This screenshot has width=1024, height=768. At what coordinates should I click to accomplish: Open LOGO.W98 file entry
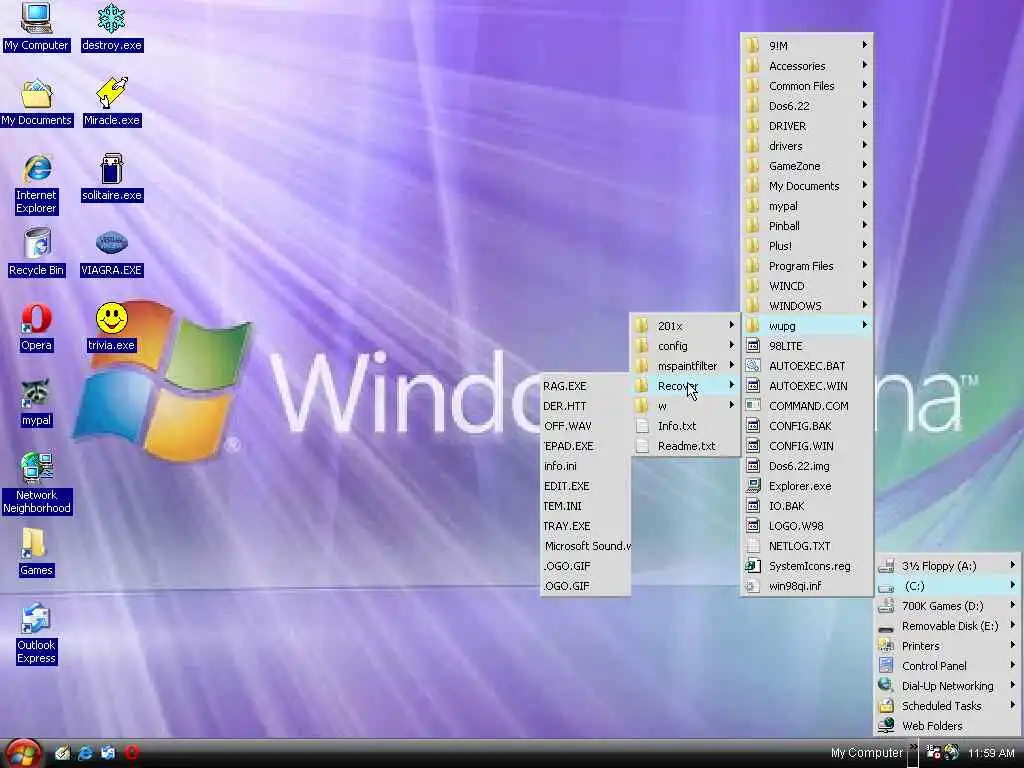pyautogui.click(x=807, y=526)
